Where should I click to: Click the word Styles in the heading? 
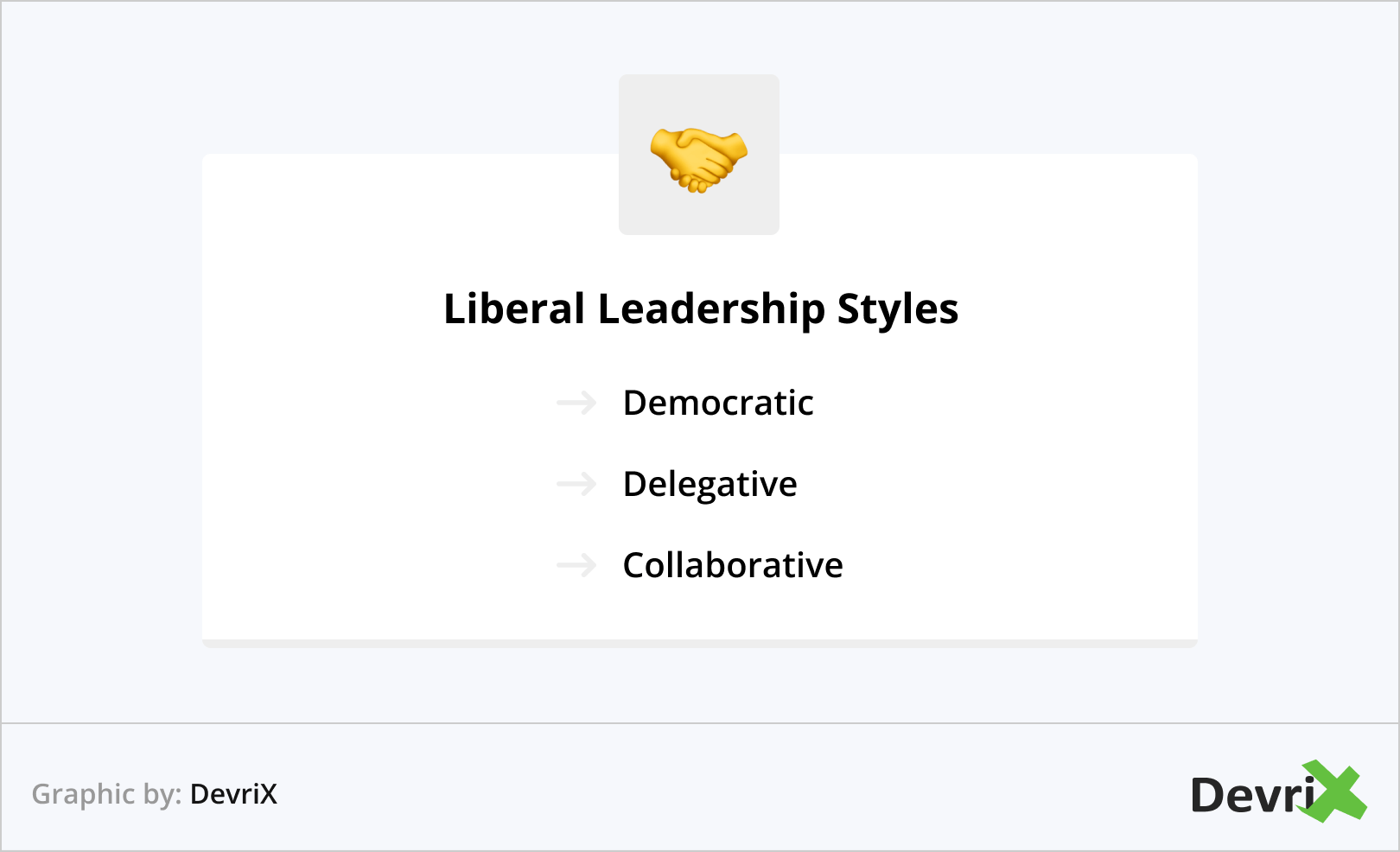[x=897, y=308]
